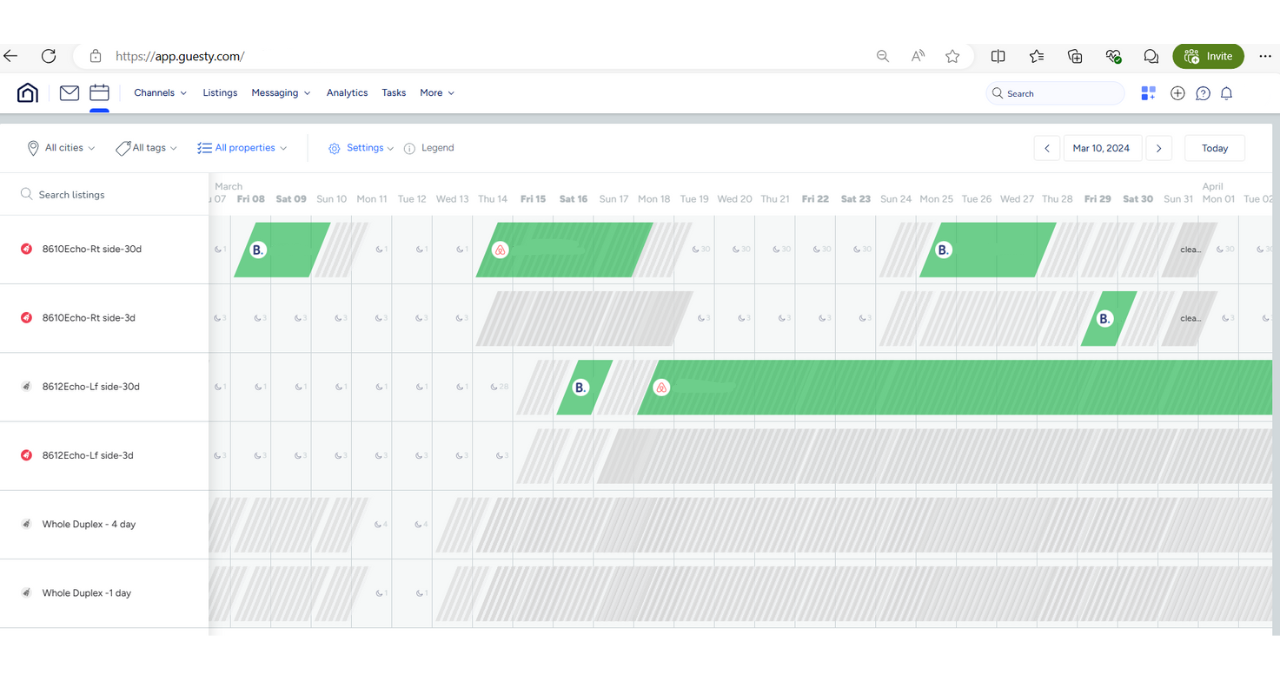Open the inbox envelope icon

(69, 93)
